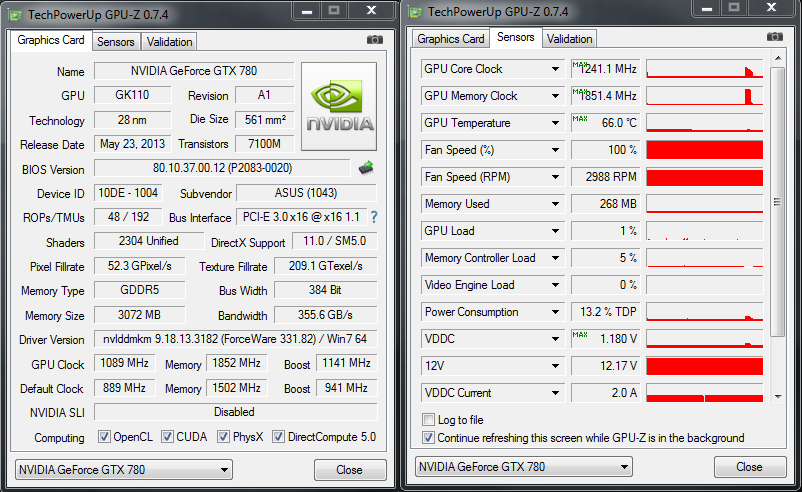Switch to Validation tab in the left window

point(169,42)
